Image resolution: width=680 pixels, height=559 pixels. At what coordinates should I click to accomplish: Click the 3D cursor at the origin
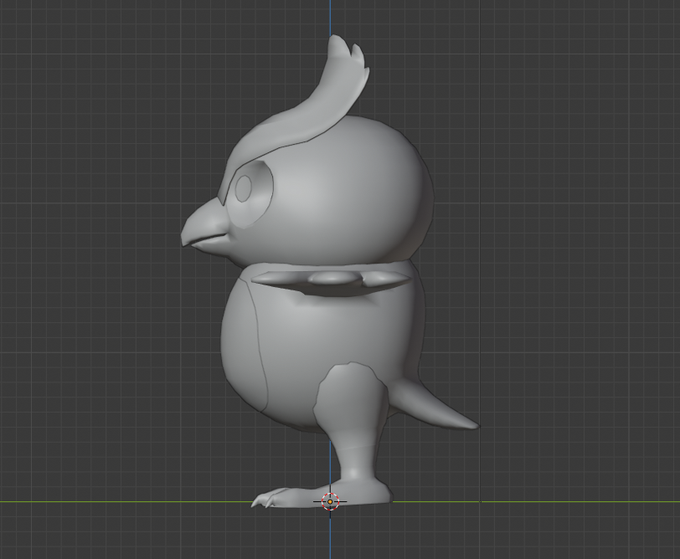click(330, 502)
